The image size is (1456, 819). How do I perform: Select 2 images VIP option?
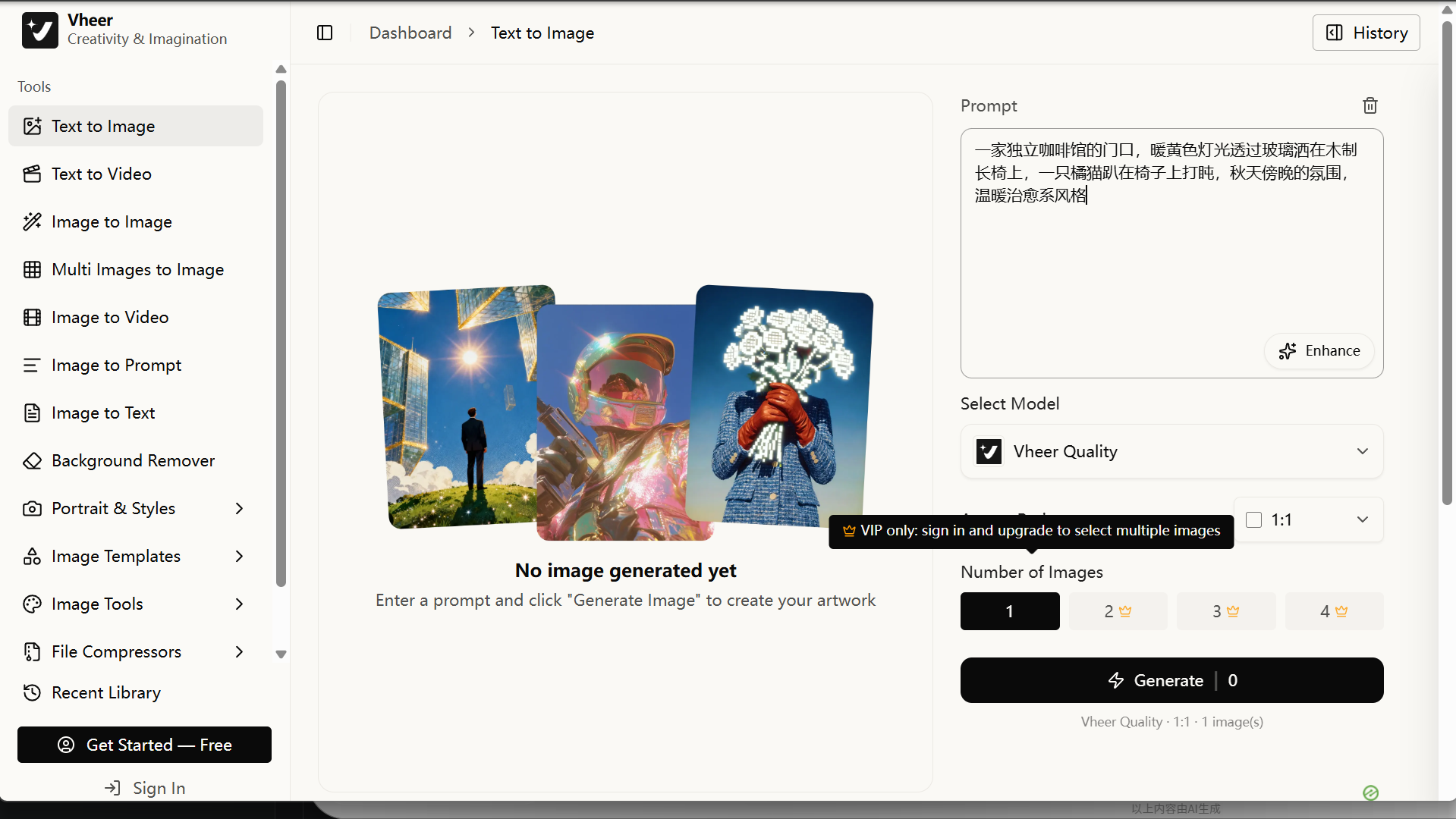tap(1118, 611)
